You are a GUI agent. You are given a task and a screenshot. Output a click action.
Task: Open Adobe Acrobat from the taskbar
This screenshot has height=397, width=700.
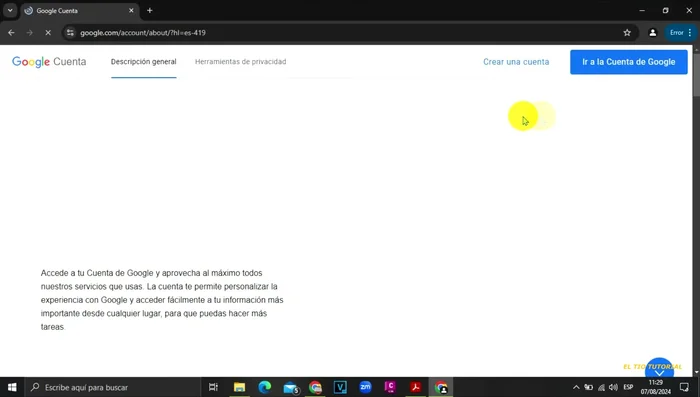[416, 387]
